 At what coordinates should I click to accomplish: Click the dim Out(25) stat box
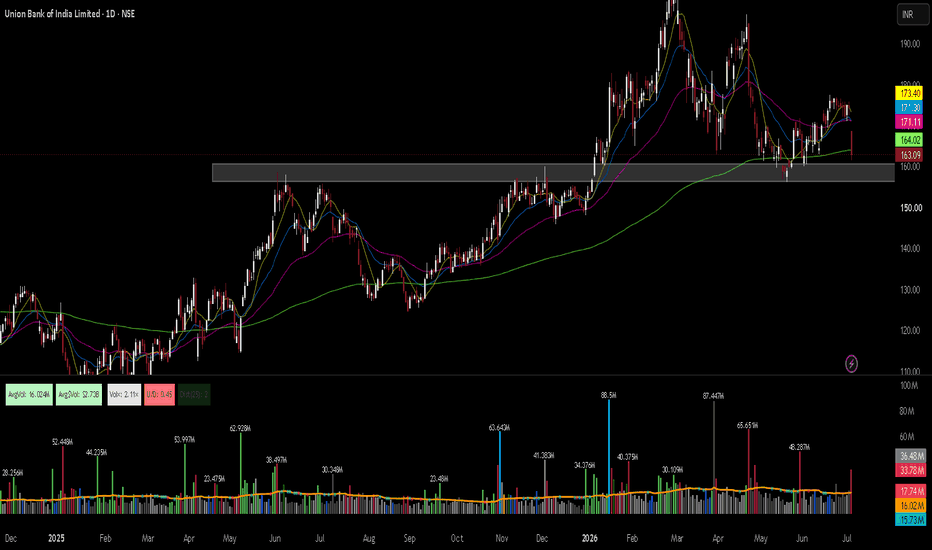click(x=194, y=395)
